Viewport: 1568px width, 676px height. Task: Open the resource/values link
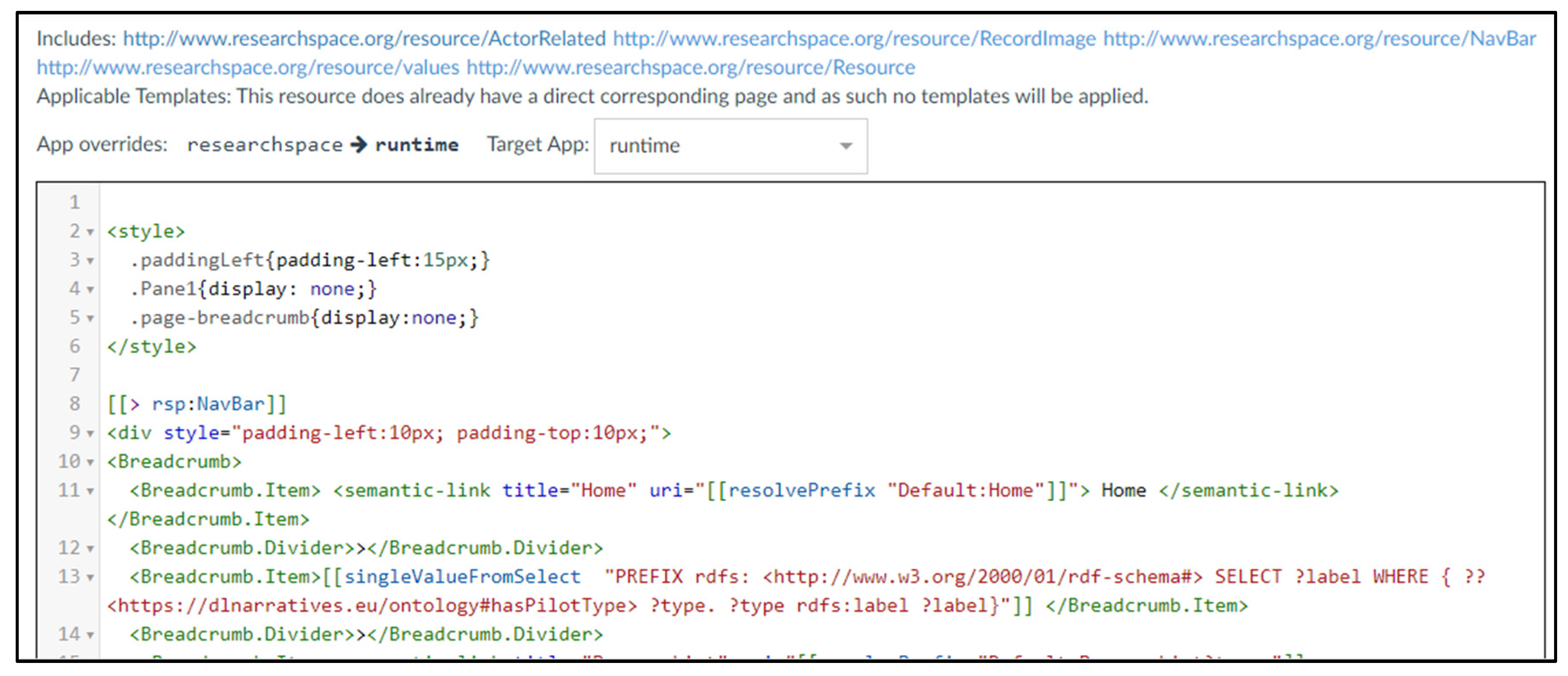coord(248,67)
